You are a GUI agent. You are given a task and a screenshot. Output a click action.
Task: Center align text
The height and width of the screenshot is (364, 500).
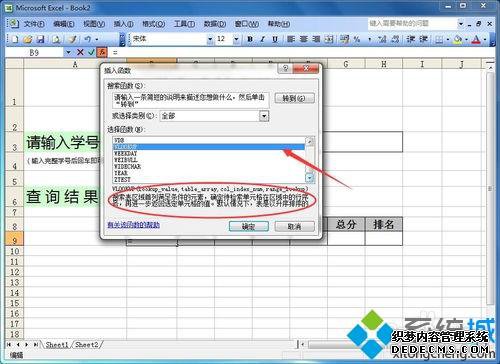coord(304,39)
